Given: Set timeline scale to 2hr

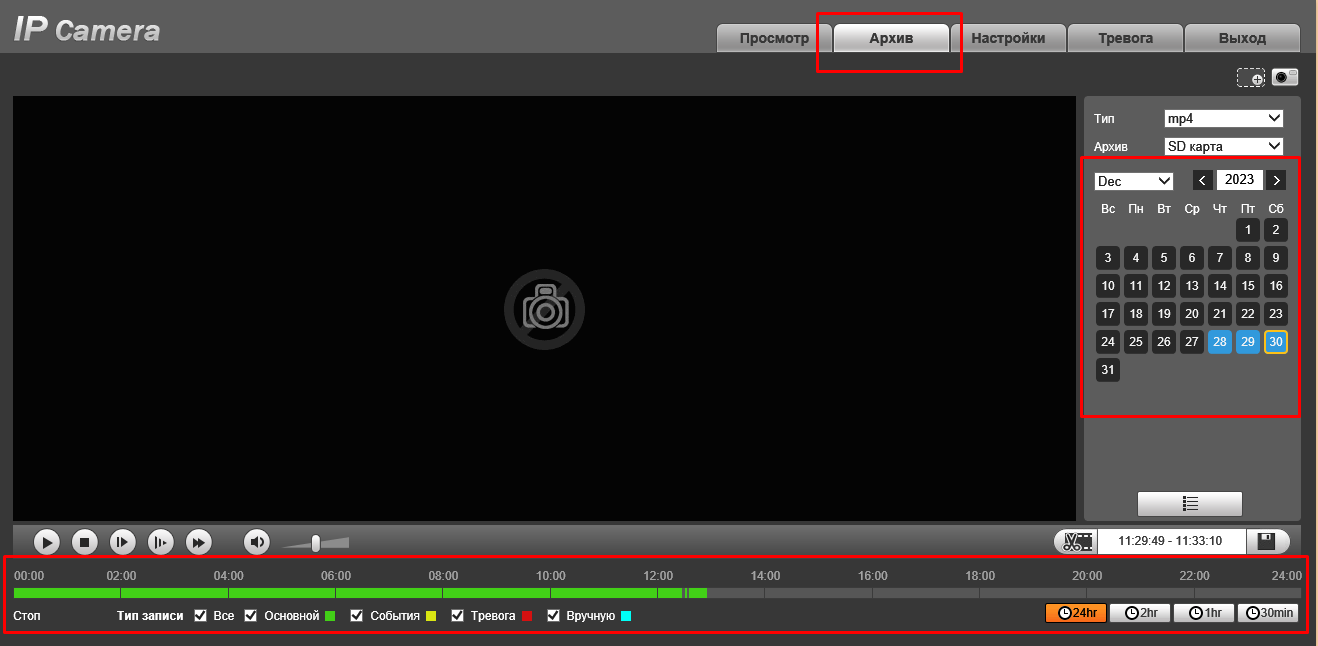Looking at the screenshot, I should 1140,613.
